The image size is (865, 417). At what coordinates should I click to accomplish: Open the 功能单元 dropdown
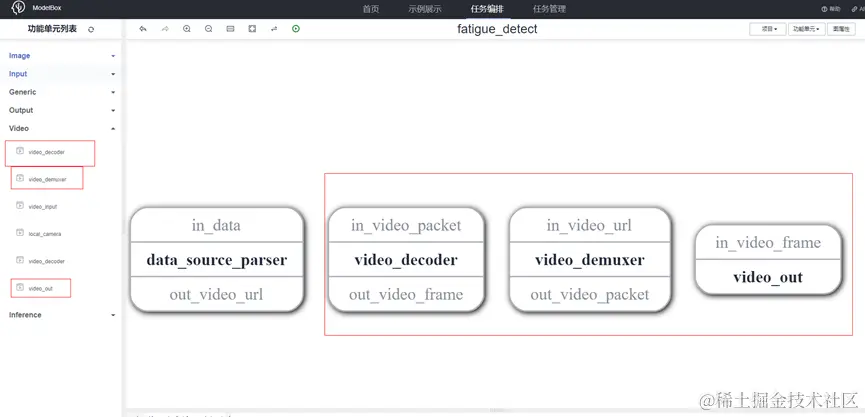(x=807, y=29)
